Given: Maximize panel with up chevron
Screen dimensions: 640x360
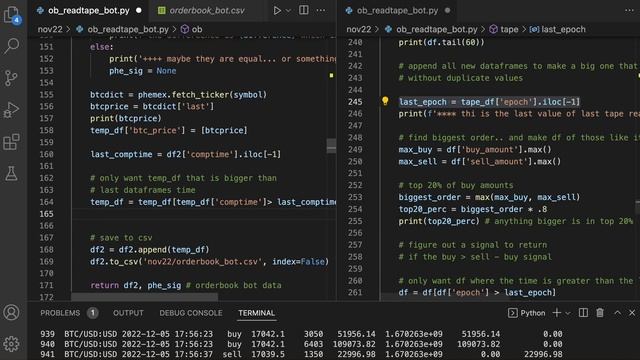Looking at the screenshot, I should [618, 313].
